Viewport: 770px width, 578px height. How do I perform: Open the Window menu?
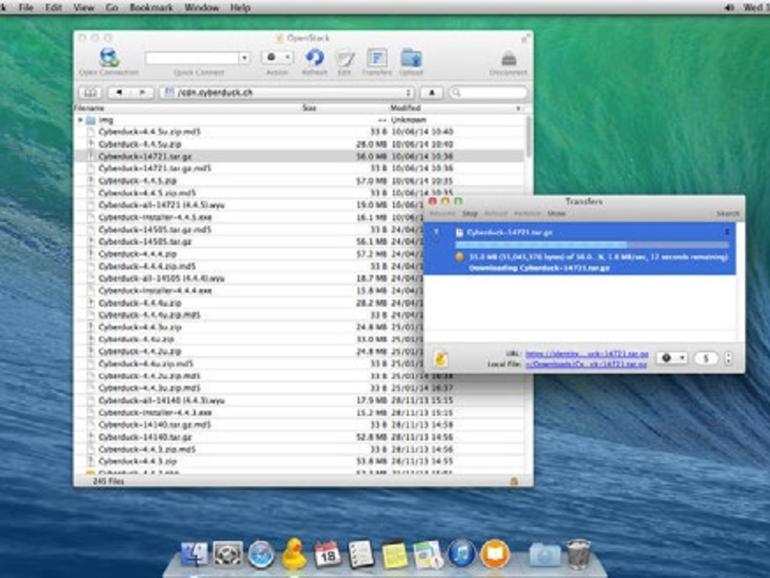click(x=201, y=7)
